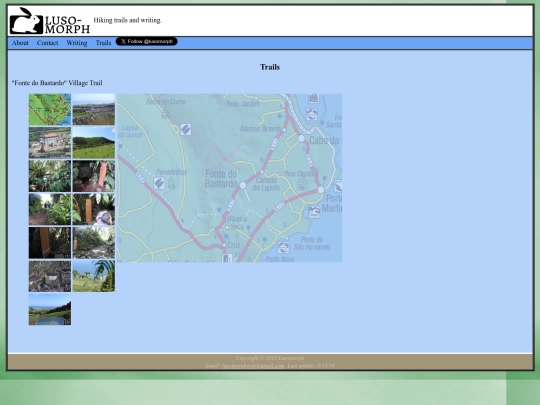
Task: Click the Trails page heading
Action: [270, 67]
